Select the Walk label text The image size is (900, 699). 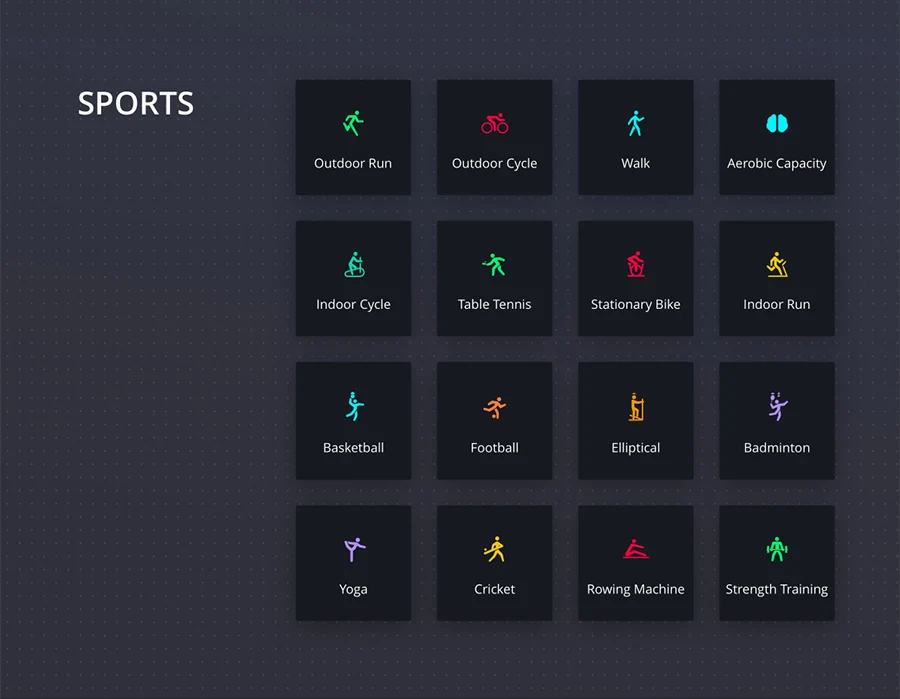(635, 164)
